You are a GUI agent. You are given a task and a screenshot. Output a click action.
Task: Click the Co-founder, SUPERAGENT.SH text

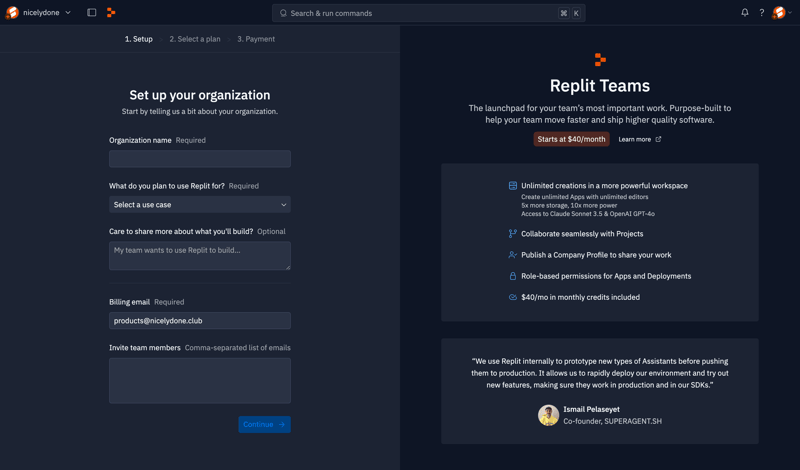(613, 421)
